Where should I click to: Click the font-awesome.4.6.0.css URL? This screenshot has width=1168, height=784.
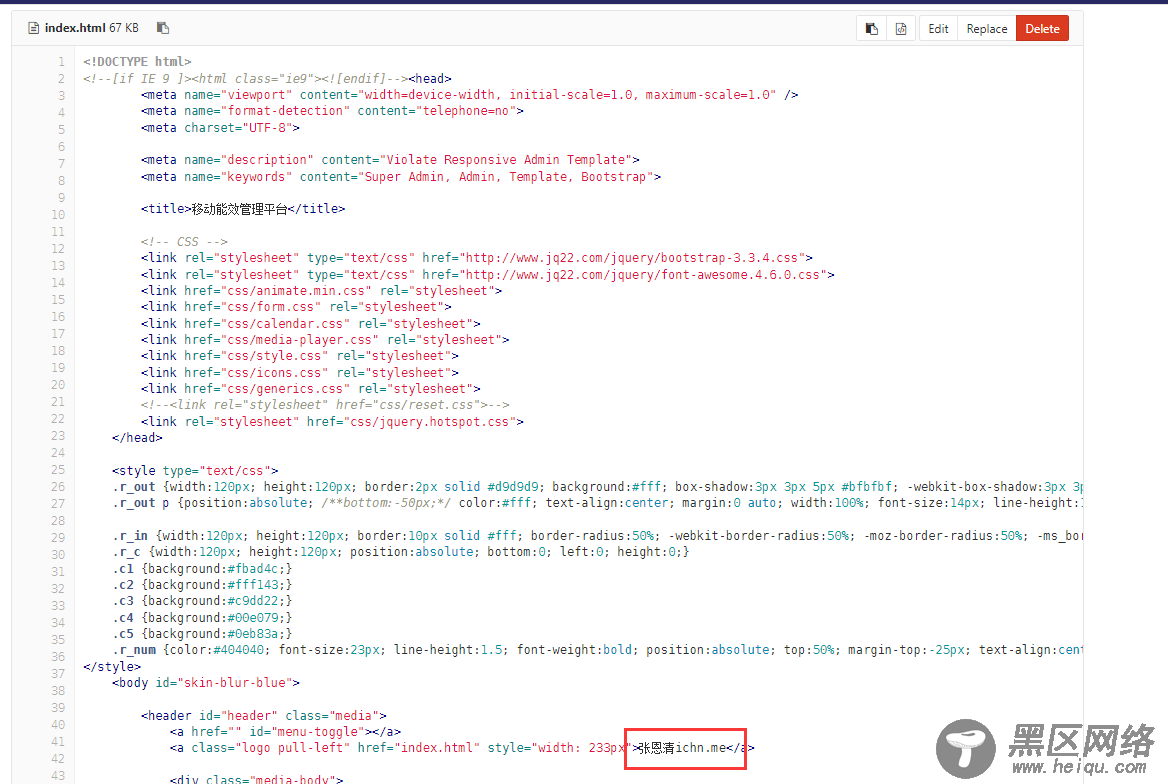pyautogui.click(x=643, y=274)
